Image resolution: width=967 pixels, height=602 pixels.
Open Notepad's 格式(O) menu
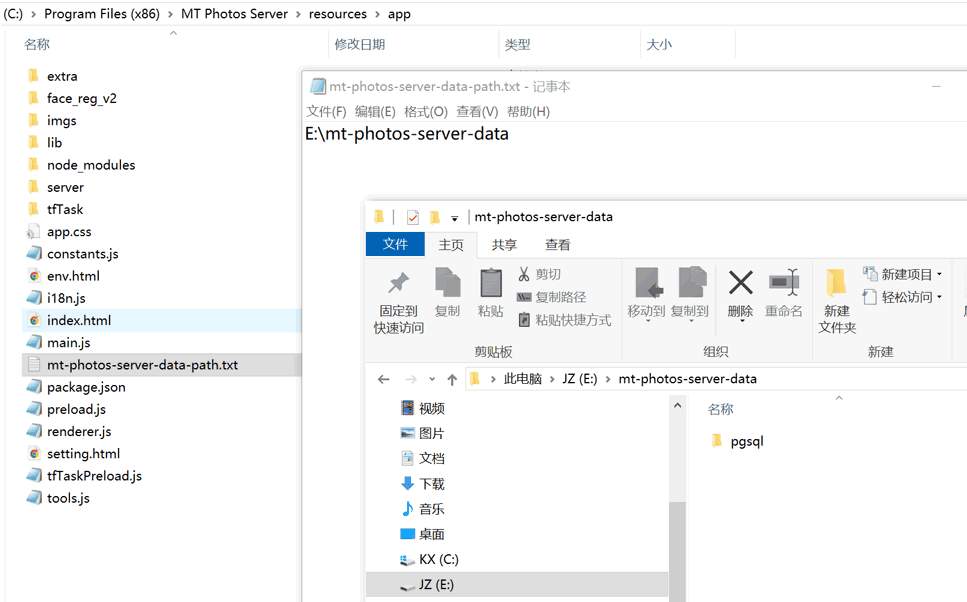pos(425,112)
